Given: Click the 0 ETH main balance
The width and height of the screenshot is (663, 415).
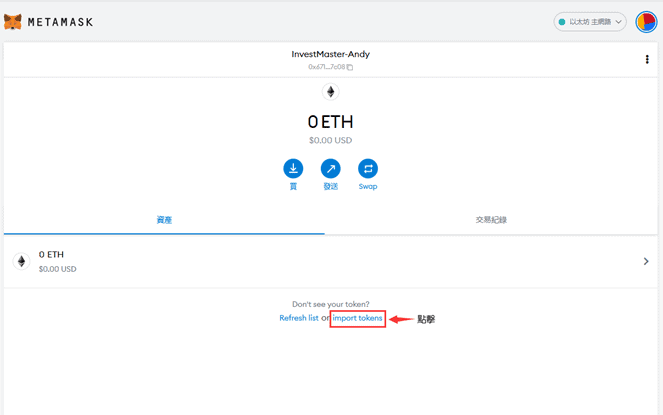Looking at the screenshot, I should click(x=330, y=122).
